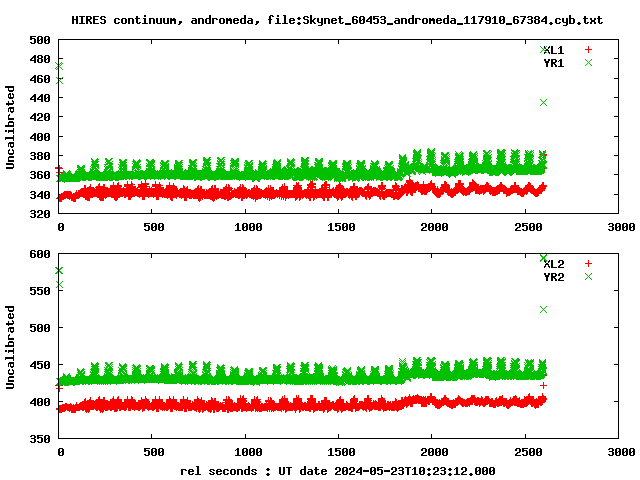Viewport: 640px width, 480px height.
Task: Click the bottom plot's x-axis 3000 label
Action: [621, 452]
